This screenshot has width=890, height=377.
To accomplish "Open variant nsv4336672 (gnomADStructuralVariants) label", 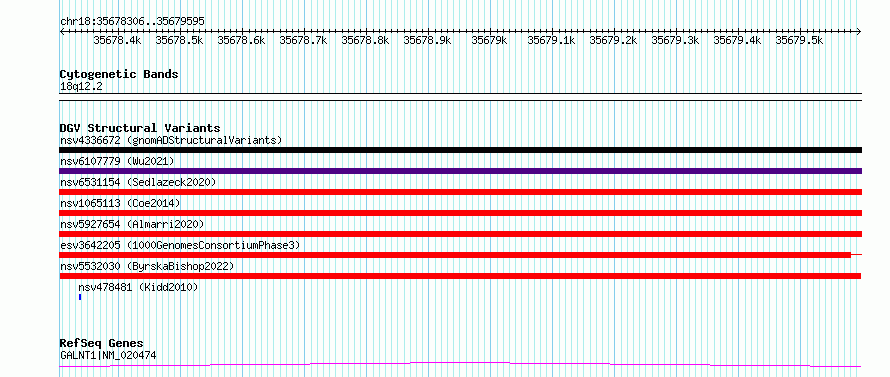I will pos(171,140).
